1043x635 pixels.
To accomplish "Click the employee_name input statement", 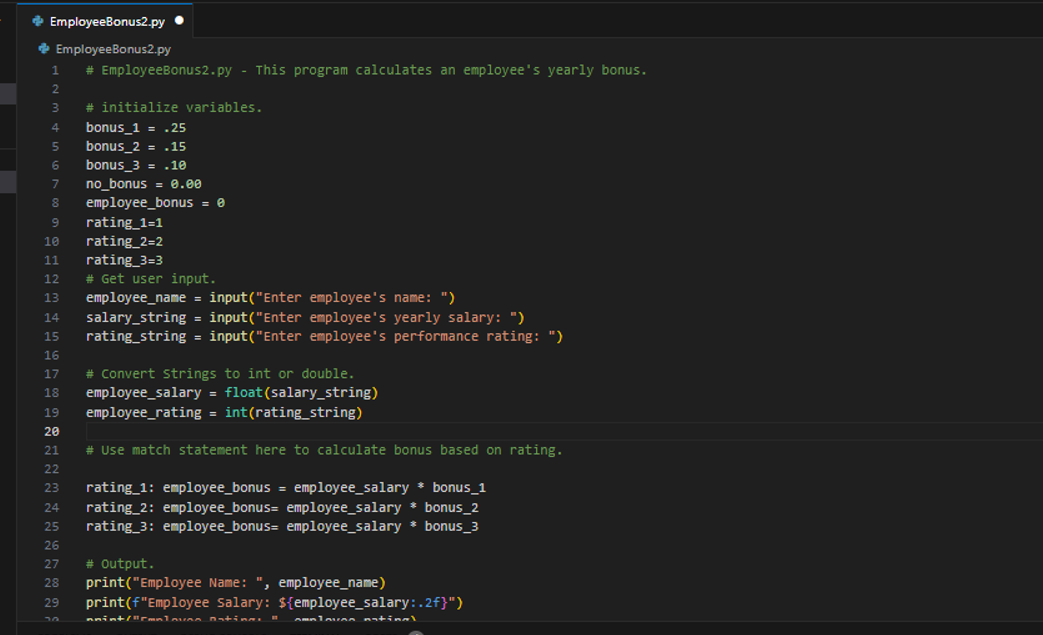I will (x=270, y=297).
